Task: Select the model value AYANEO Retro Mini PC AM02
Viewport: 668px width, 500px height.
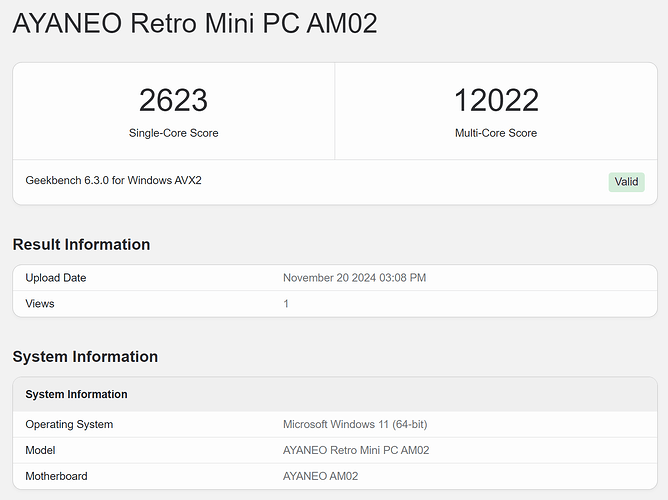Action: (x=356, y=450)
